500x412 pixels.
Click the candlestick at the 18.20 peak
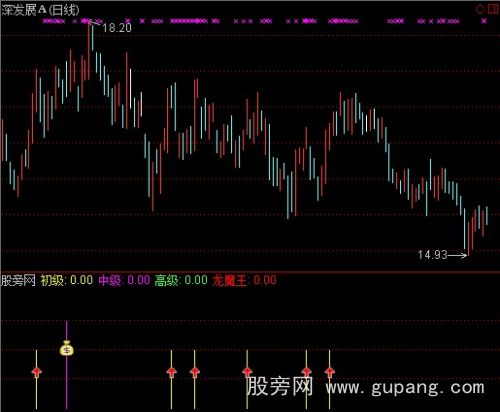89,50
